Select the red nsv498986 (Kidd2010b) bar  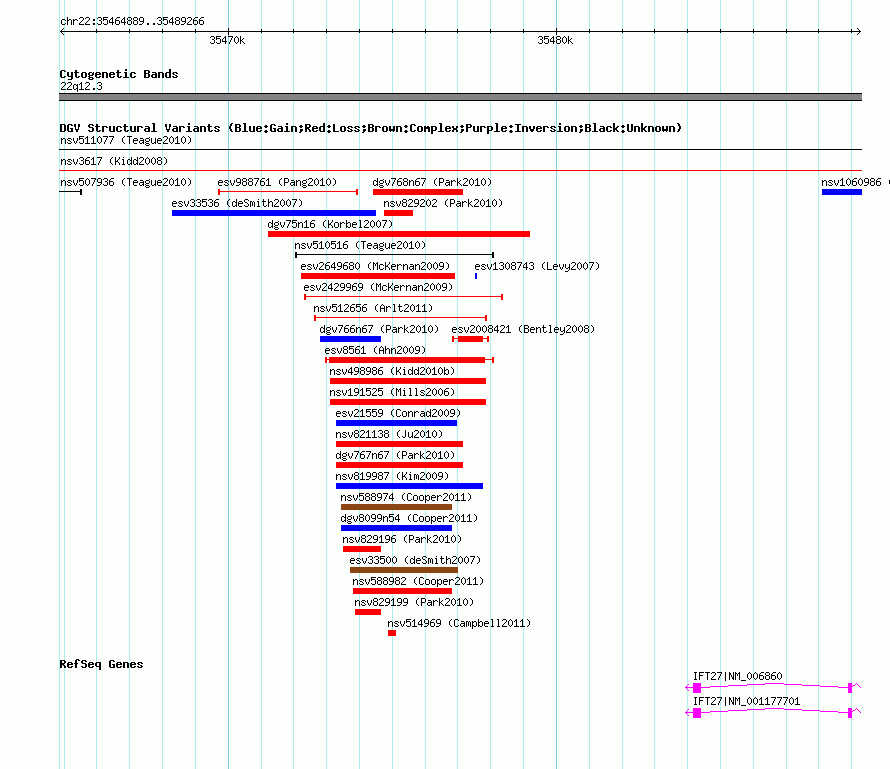(x=408, y=381)
